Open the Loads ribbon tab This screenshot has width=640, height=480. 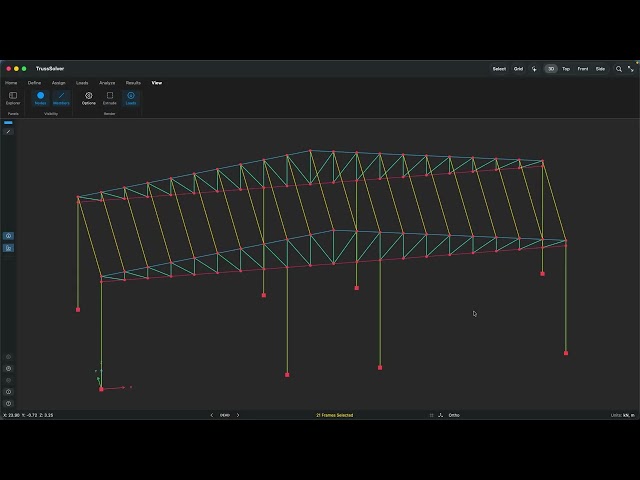(82, 83)
